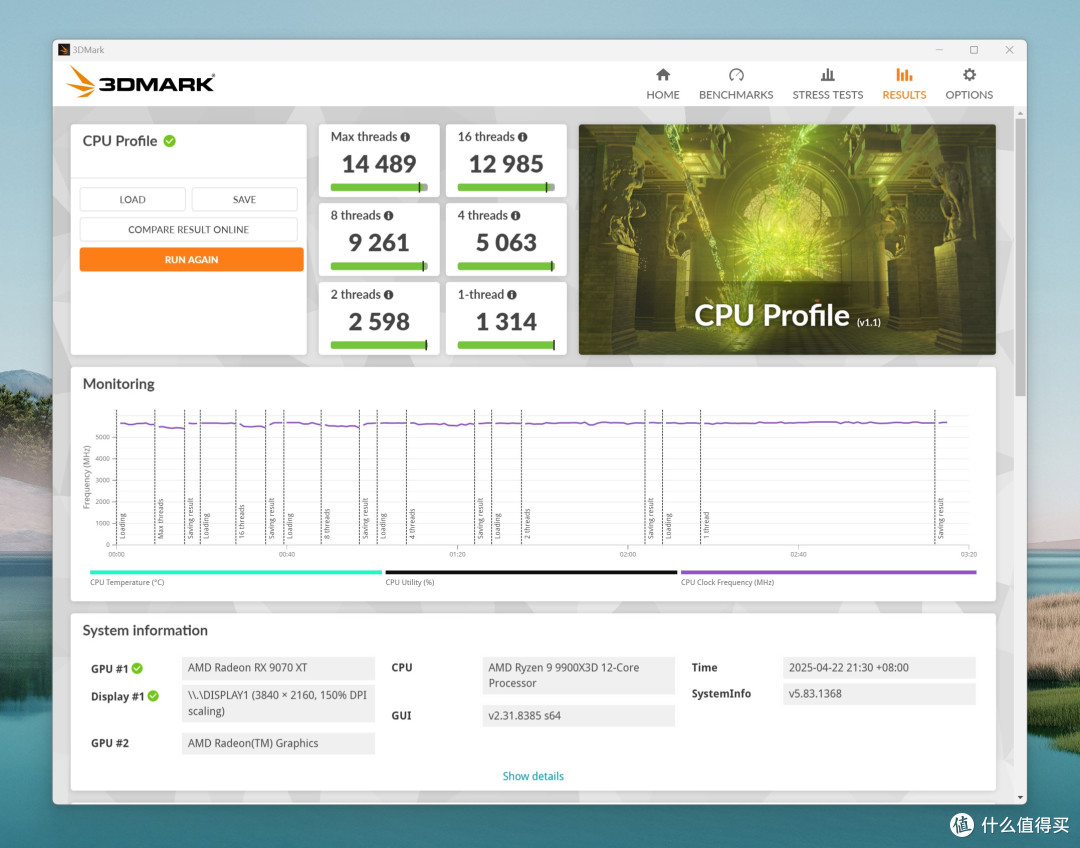Click the 16 threads score 12 985

point(506,164)
